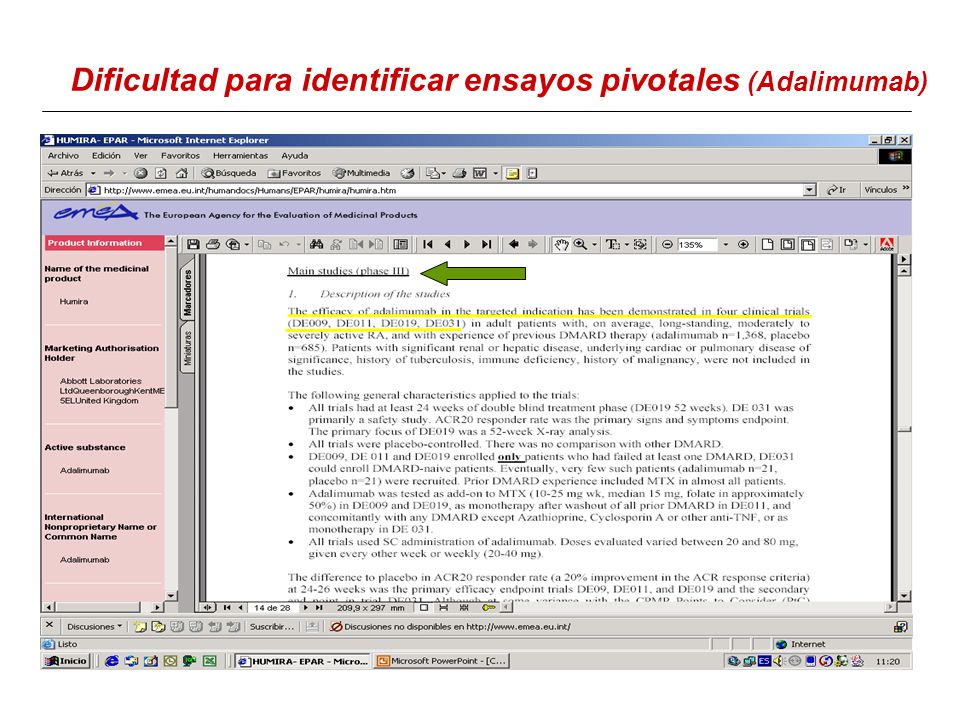Select the Hand tool
This screenshot has width=960, height=720.
pyautogui.click(x=561, y=244)
